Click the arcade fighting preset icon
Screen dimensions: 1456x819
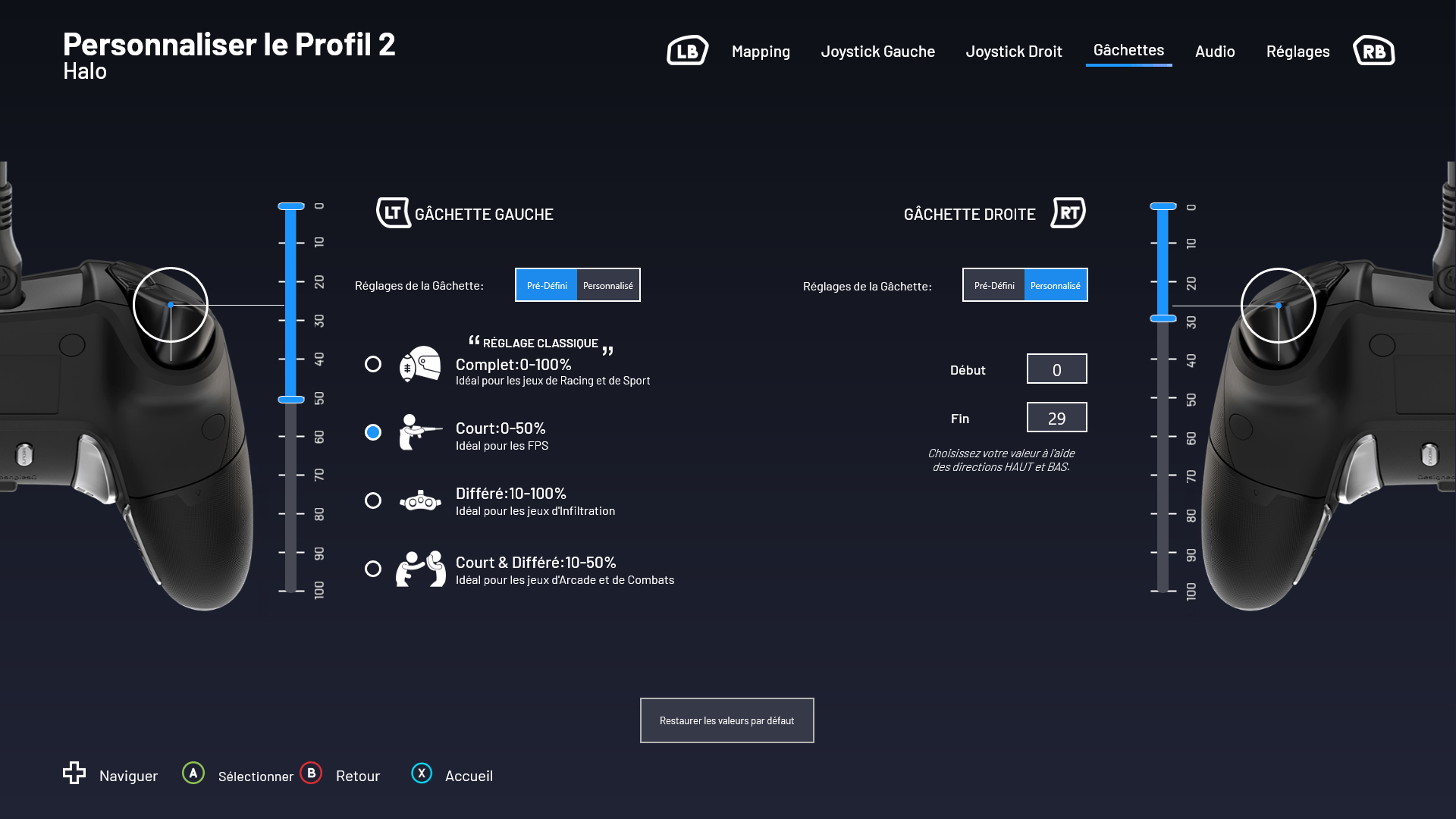tap(420, 569)
